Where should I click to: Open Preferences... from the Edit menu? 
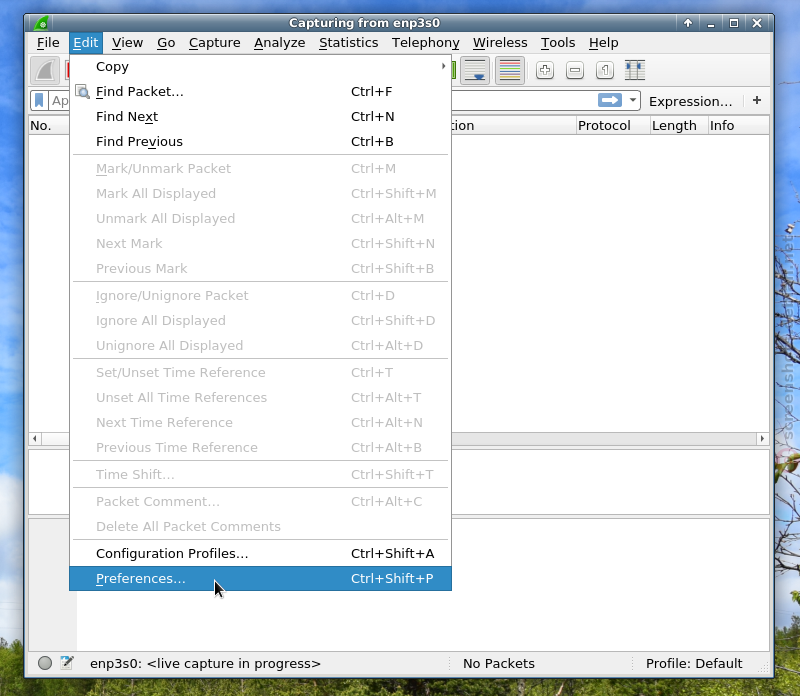pyautogui.click(x=260, y=579)
